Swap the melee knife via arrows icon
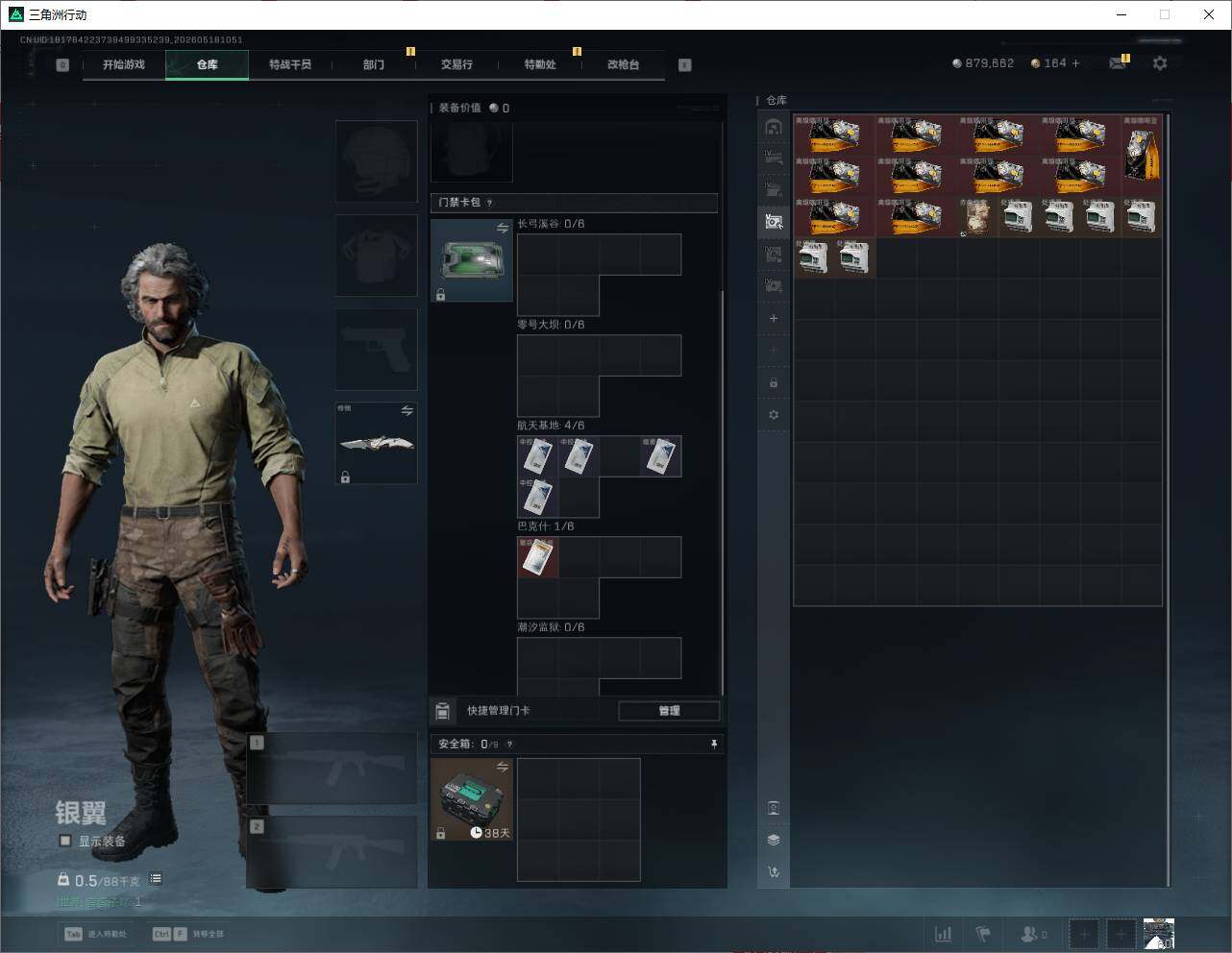 tap(407, 411)
